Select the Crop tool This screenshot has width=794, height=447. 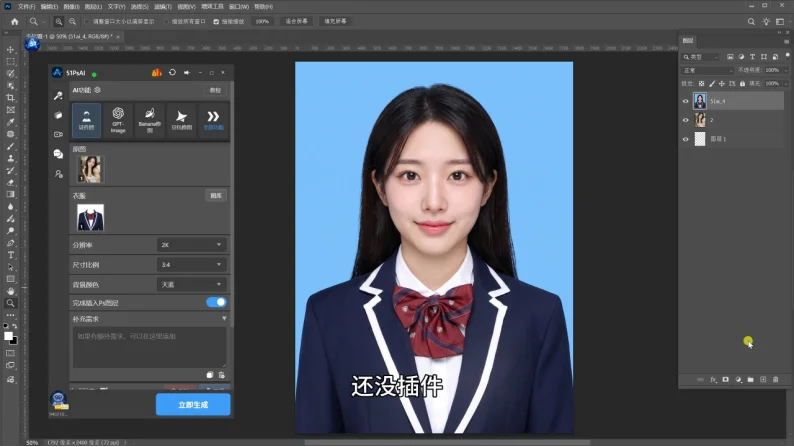(x=10, y=98)
